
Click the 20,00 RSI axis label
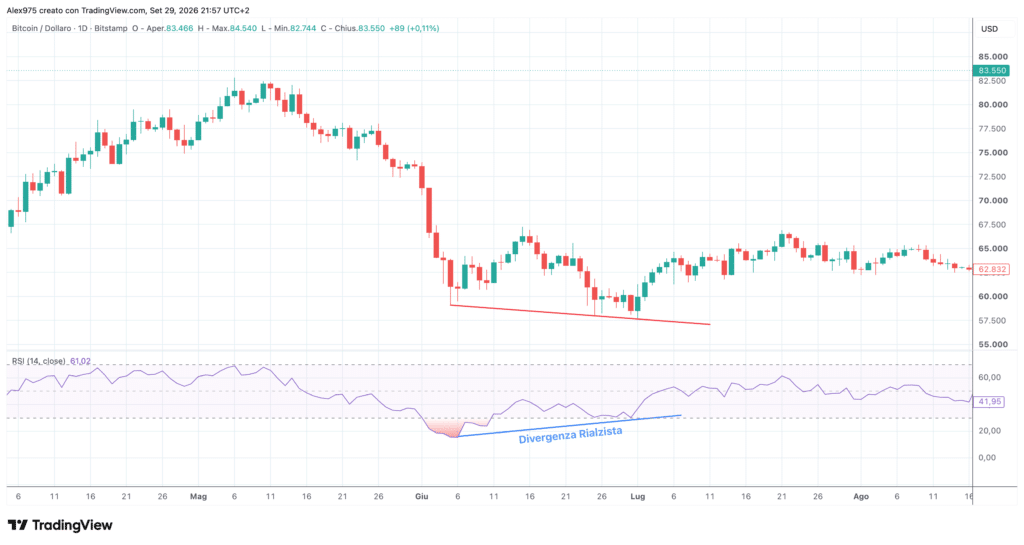[989, 431]
